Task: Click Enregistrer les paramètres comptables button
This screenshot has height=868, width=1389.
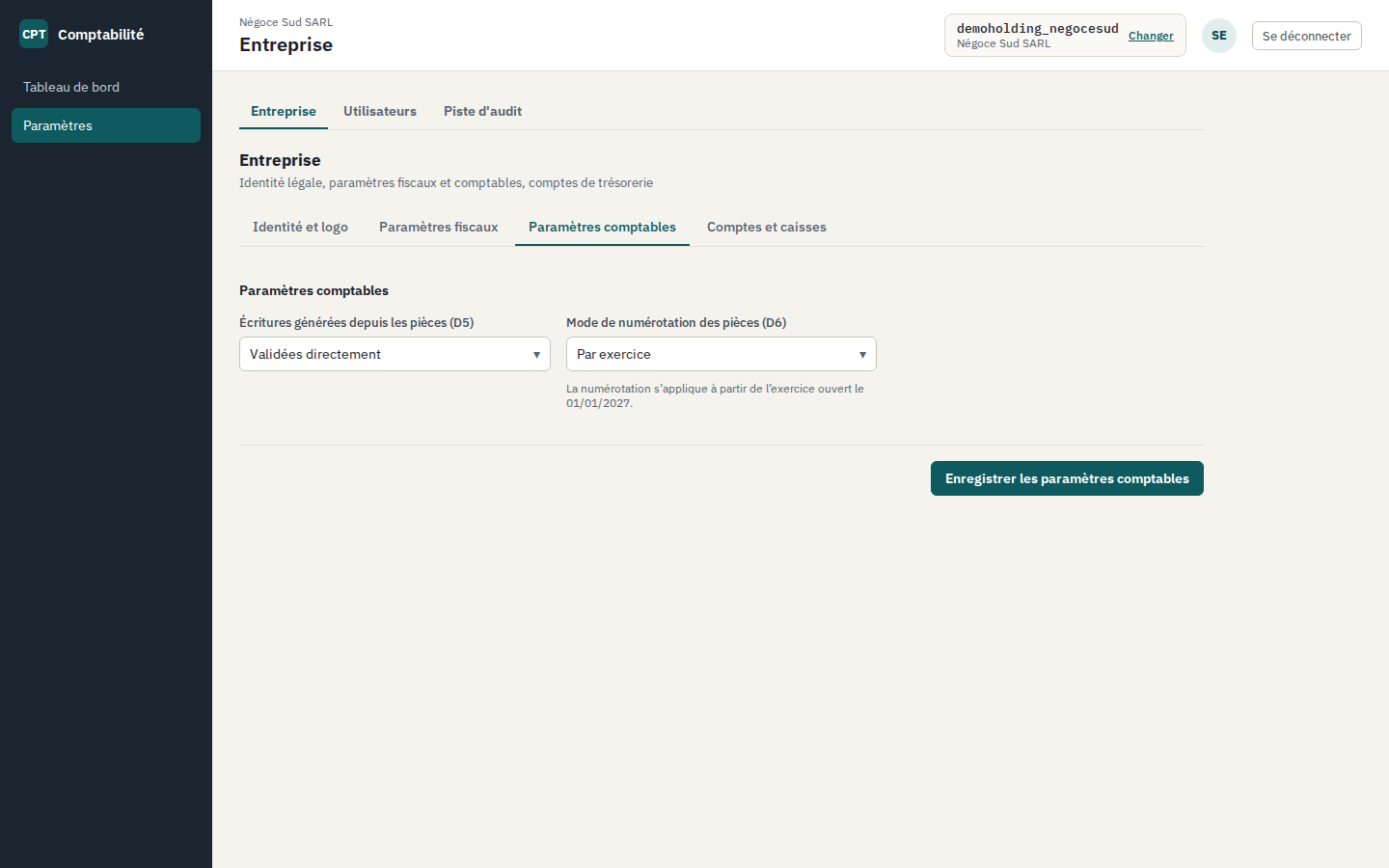Action: point(1067,478)
